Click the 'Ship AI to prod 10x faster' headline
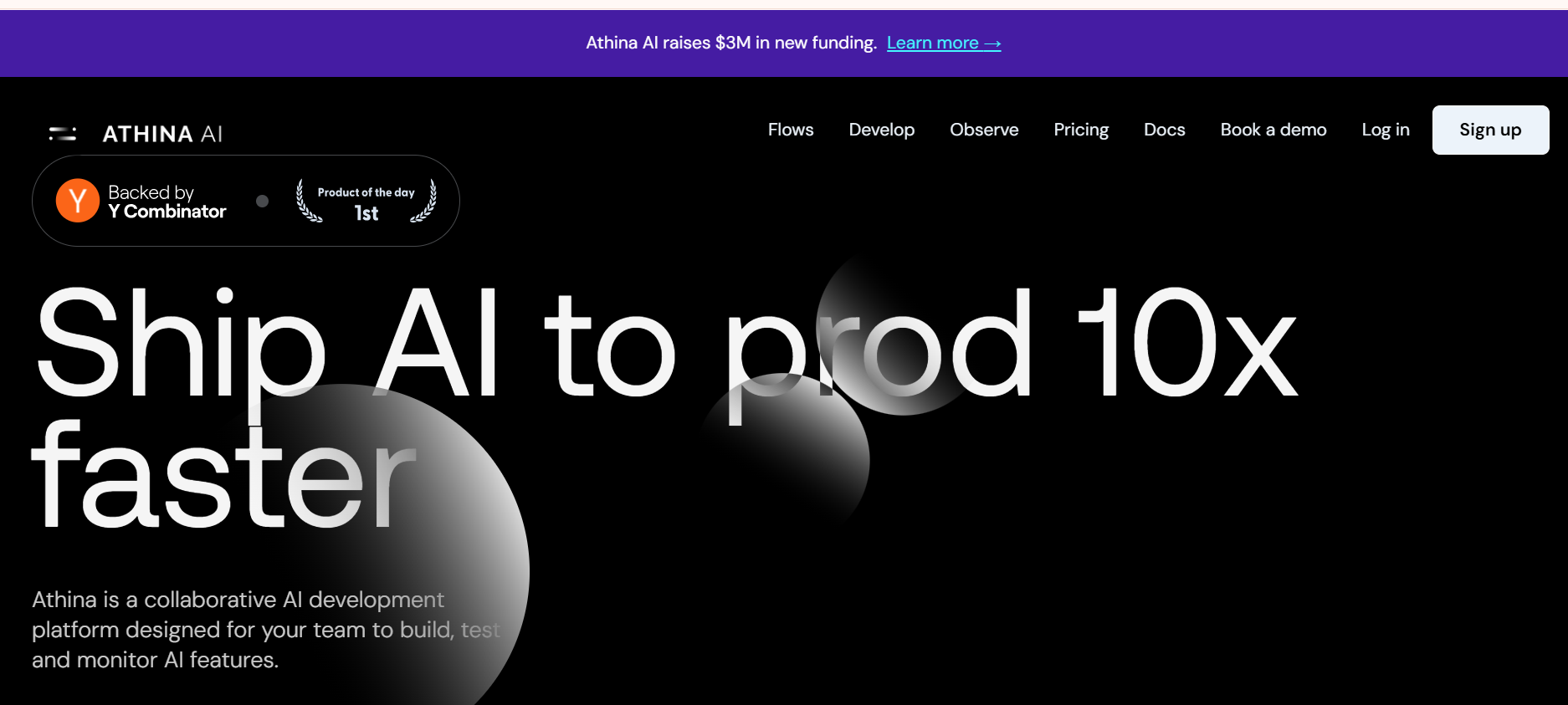The image size is (1568, 705). [666, 406]
